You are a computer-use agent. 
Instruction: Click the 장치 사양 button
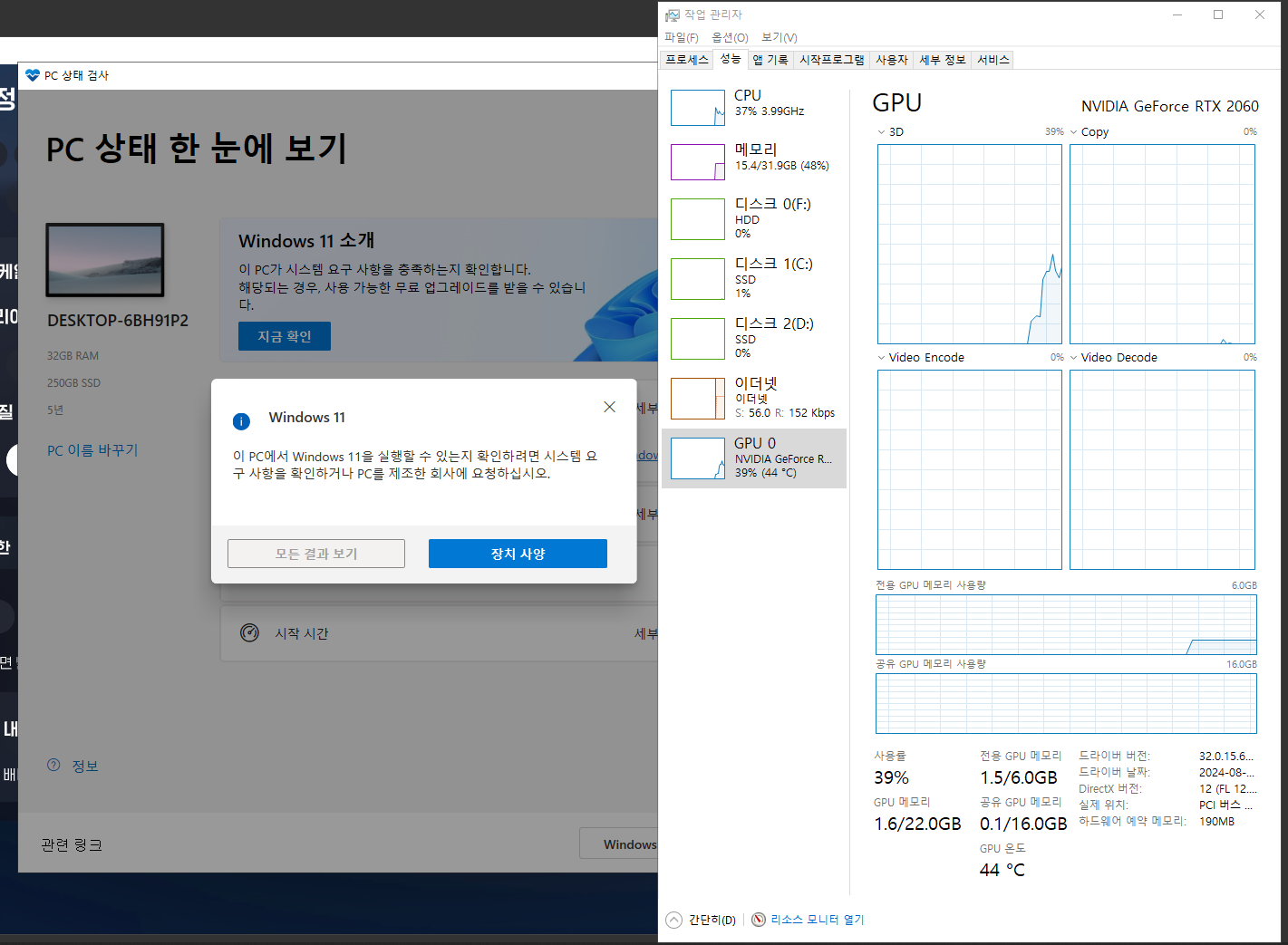[x=518, y=554]
